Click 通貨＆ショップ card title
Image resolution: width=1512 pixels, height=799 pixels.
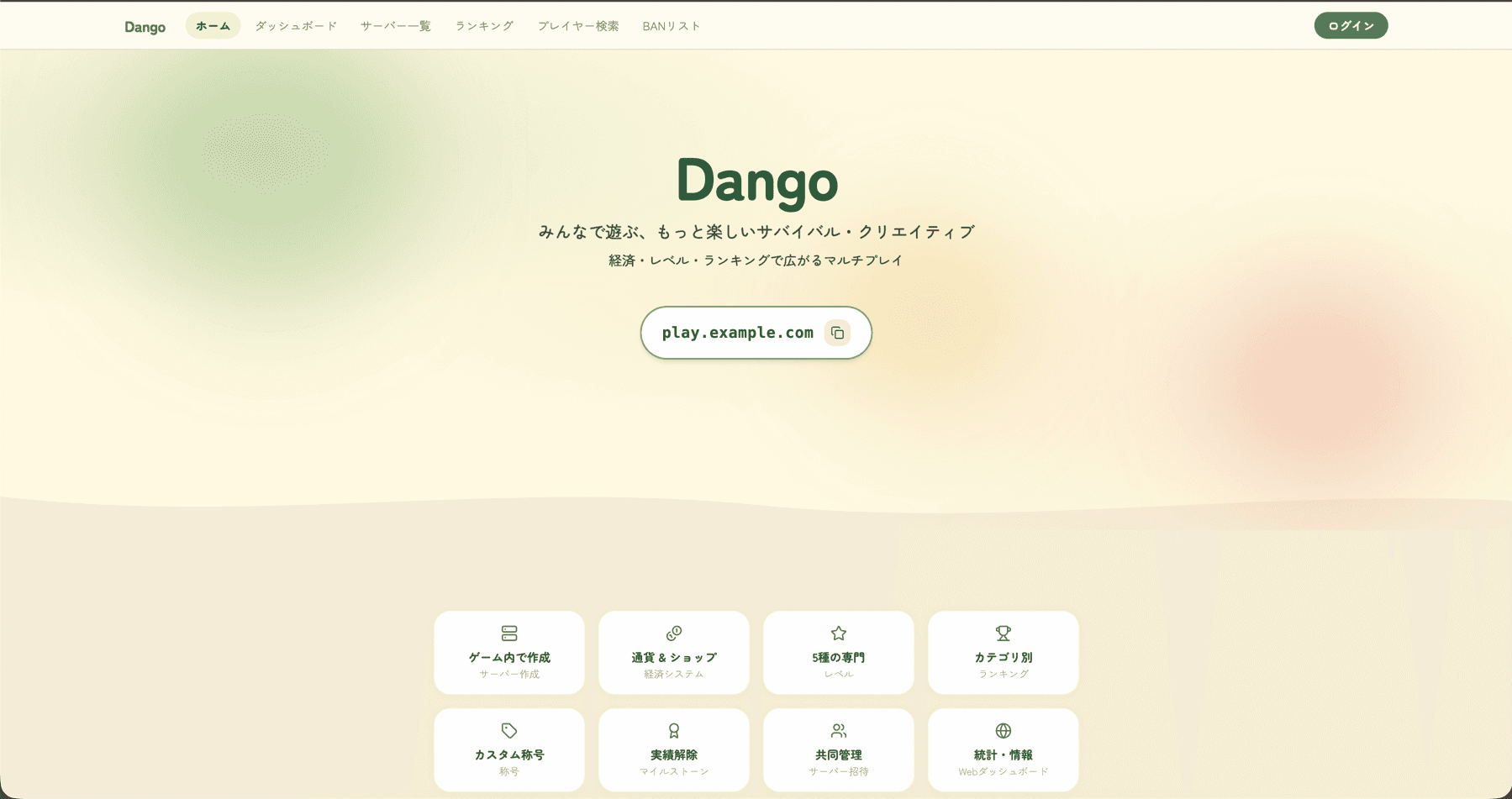click(x=674, y=658)
